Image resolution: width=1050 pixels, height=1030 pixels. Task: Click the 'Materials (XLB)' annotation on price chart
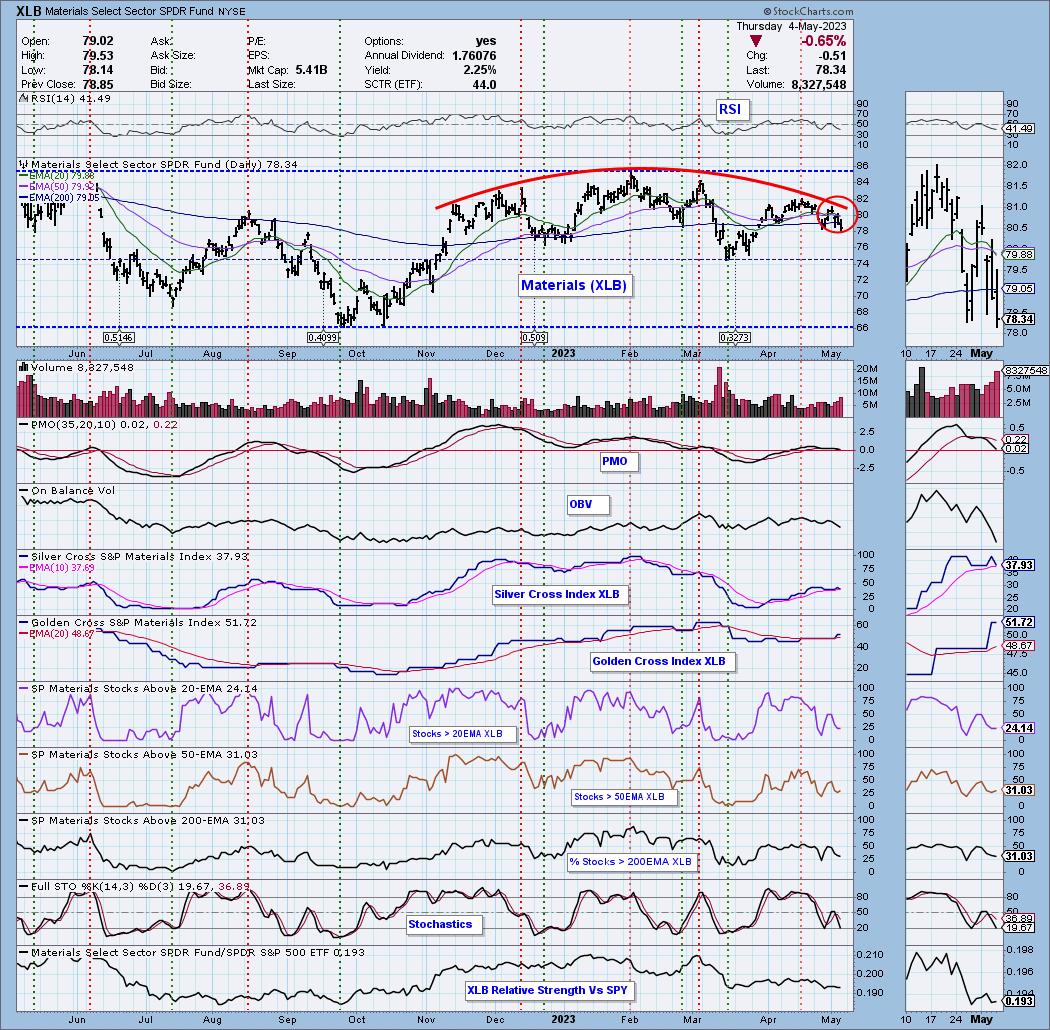pos(574,285)
